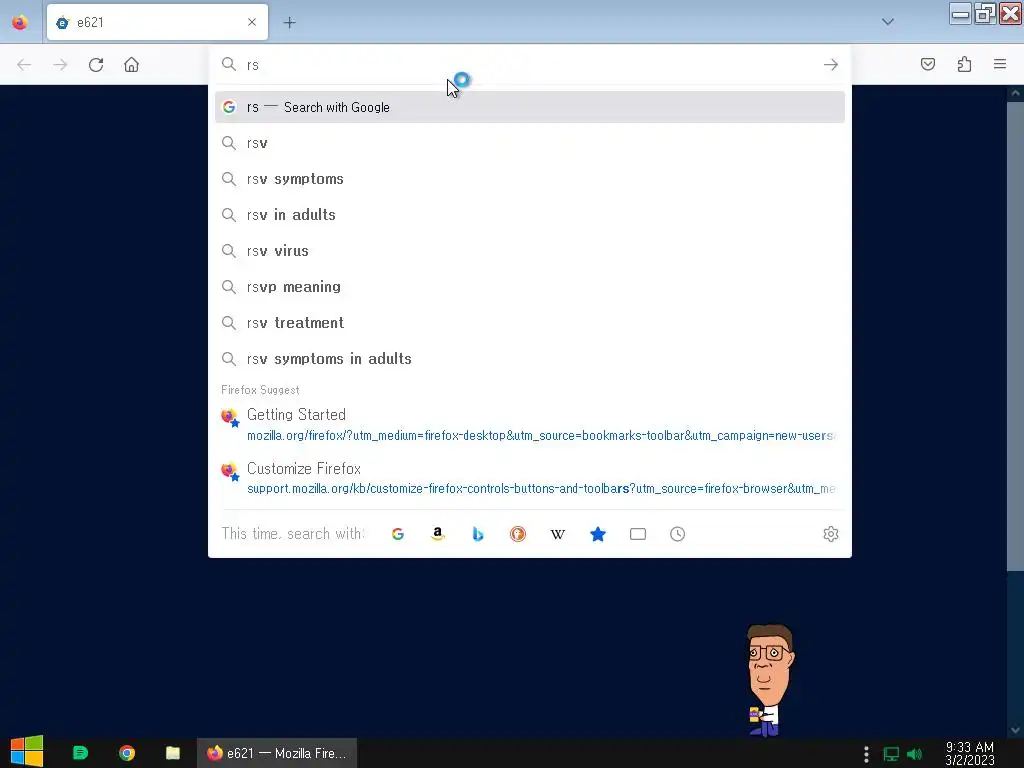
Task: Open the Getting Started bookmark suggestion
Action: [x=530, y=424]
